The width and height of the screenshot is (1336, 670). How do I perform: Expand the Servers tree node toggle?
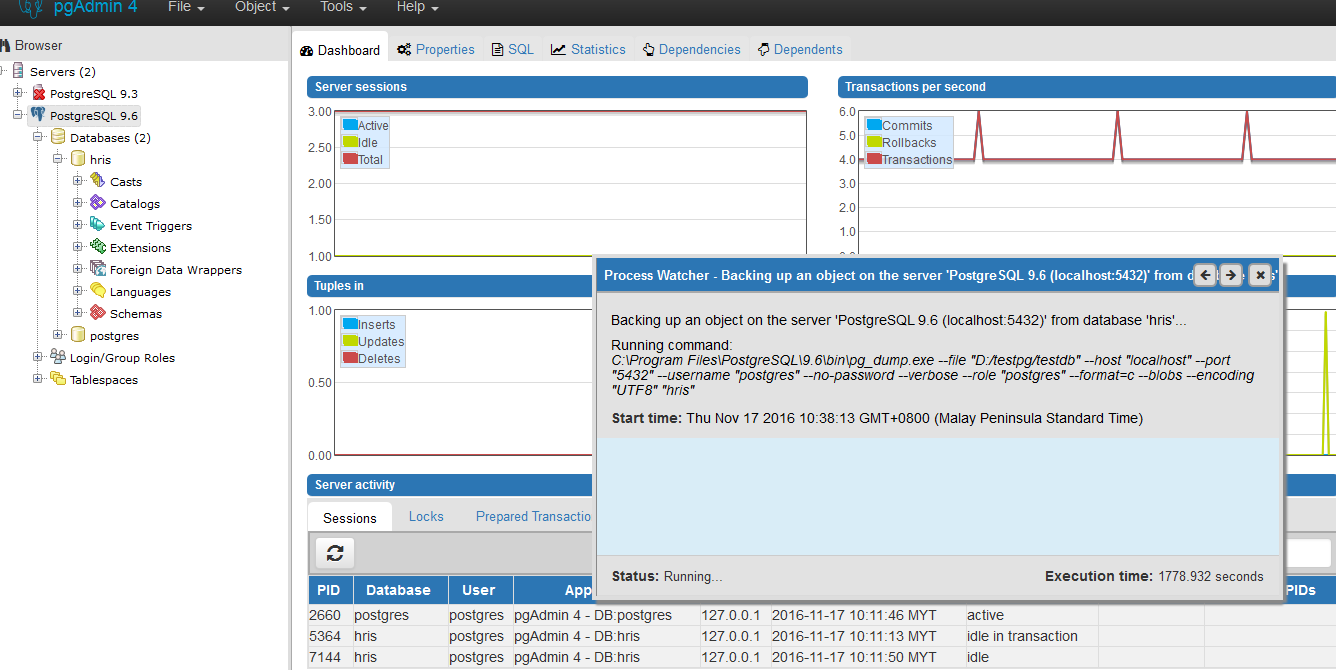coord(3,71)
